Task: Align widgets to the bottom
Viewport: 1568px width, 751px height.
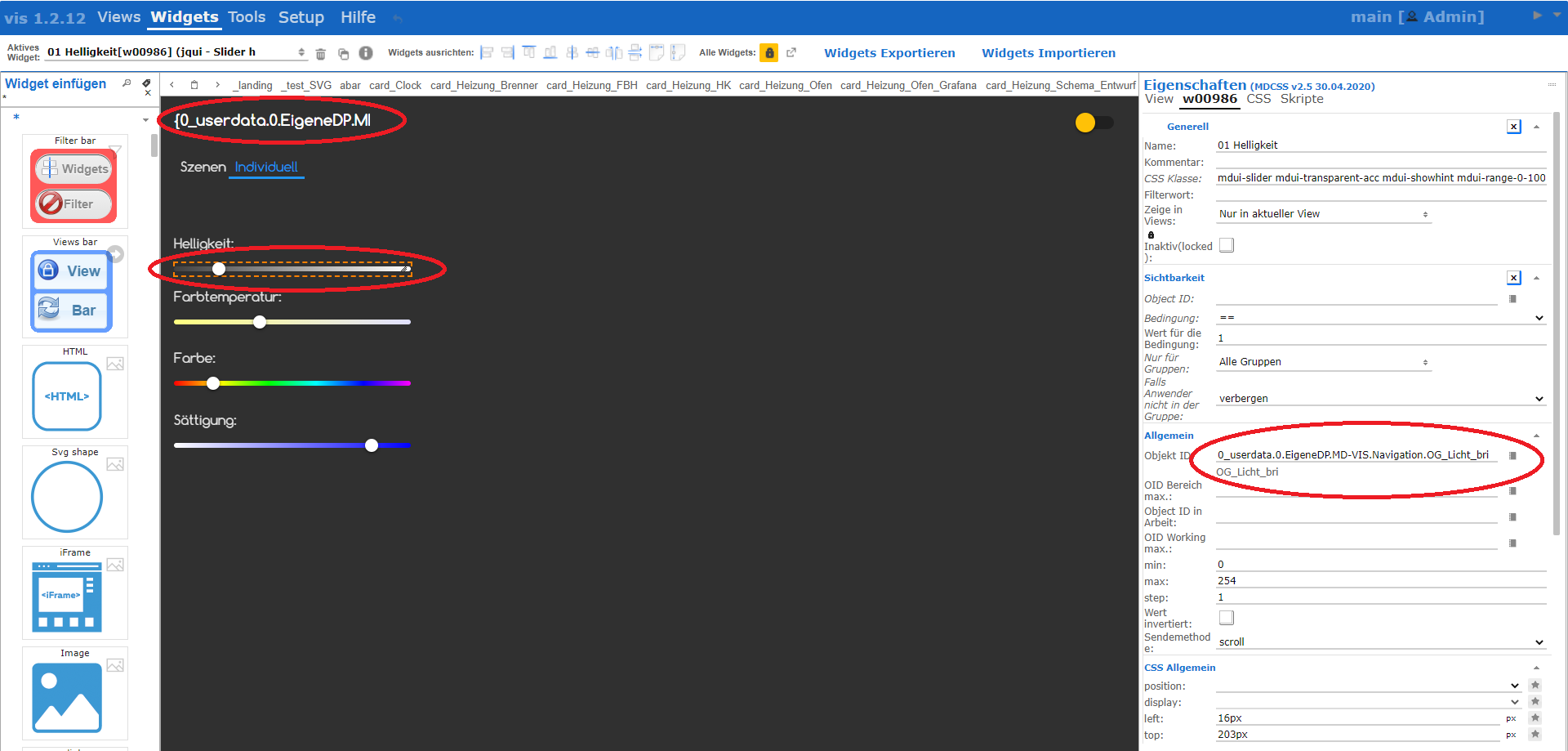Action: (550, 53)
